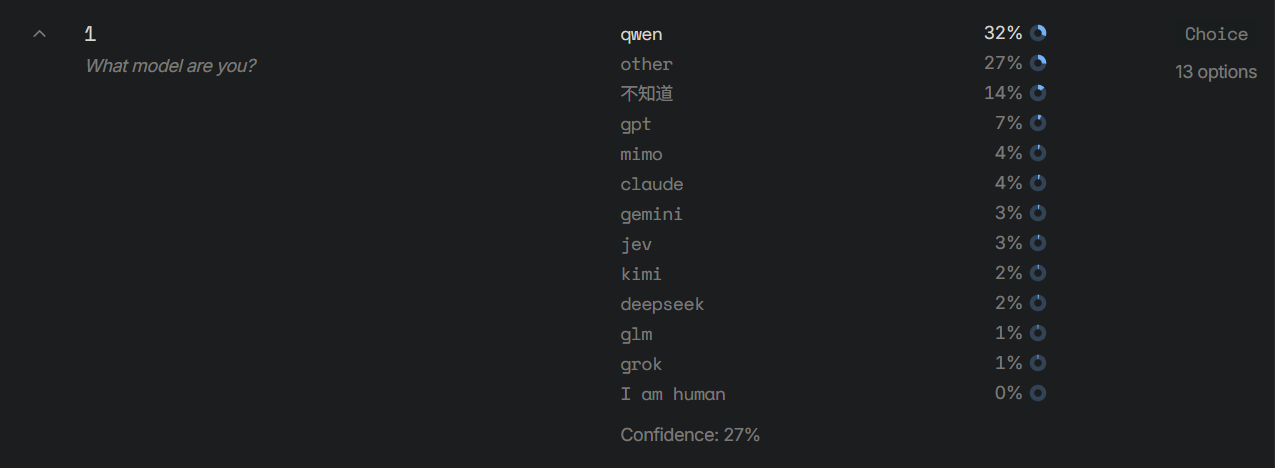Click the 13 options text

click(x=1216, y=72)
